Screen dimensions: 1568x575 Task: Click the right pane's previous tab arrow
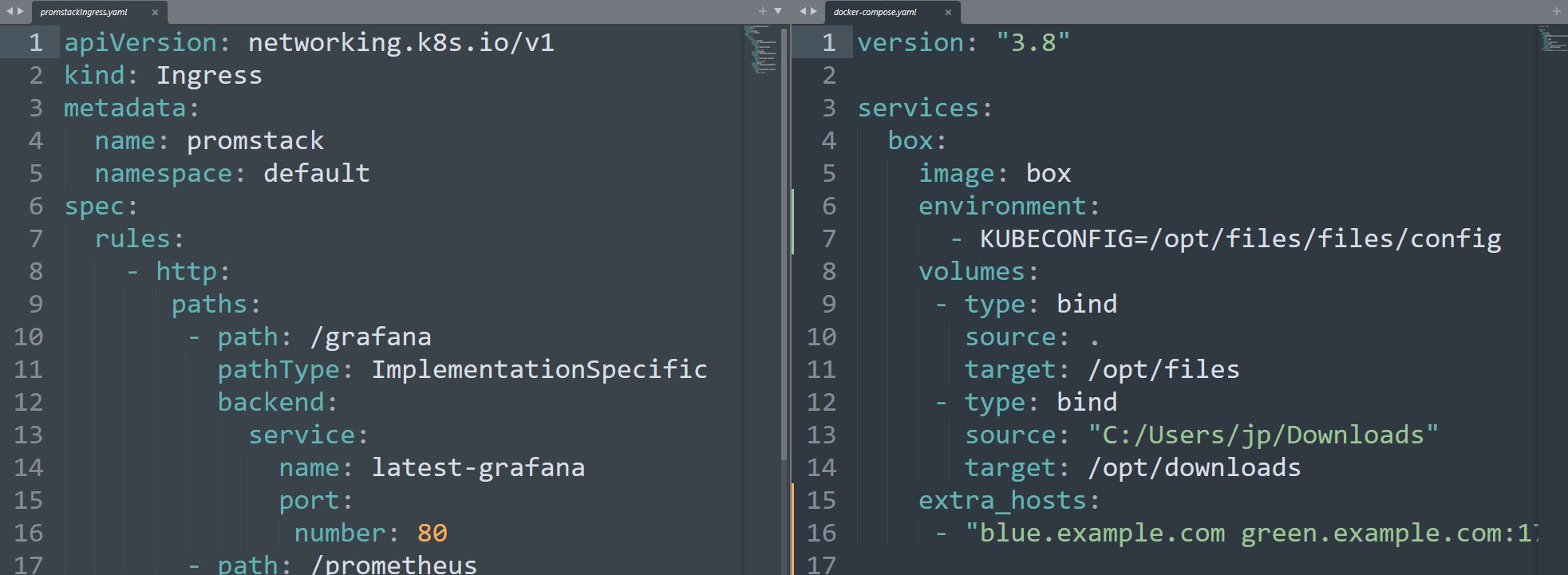click(x=802, y=11)
